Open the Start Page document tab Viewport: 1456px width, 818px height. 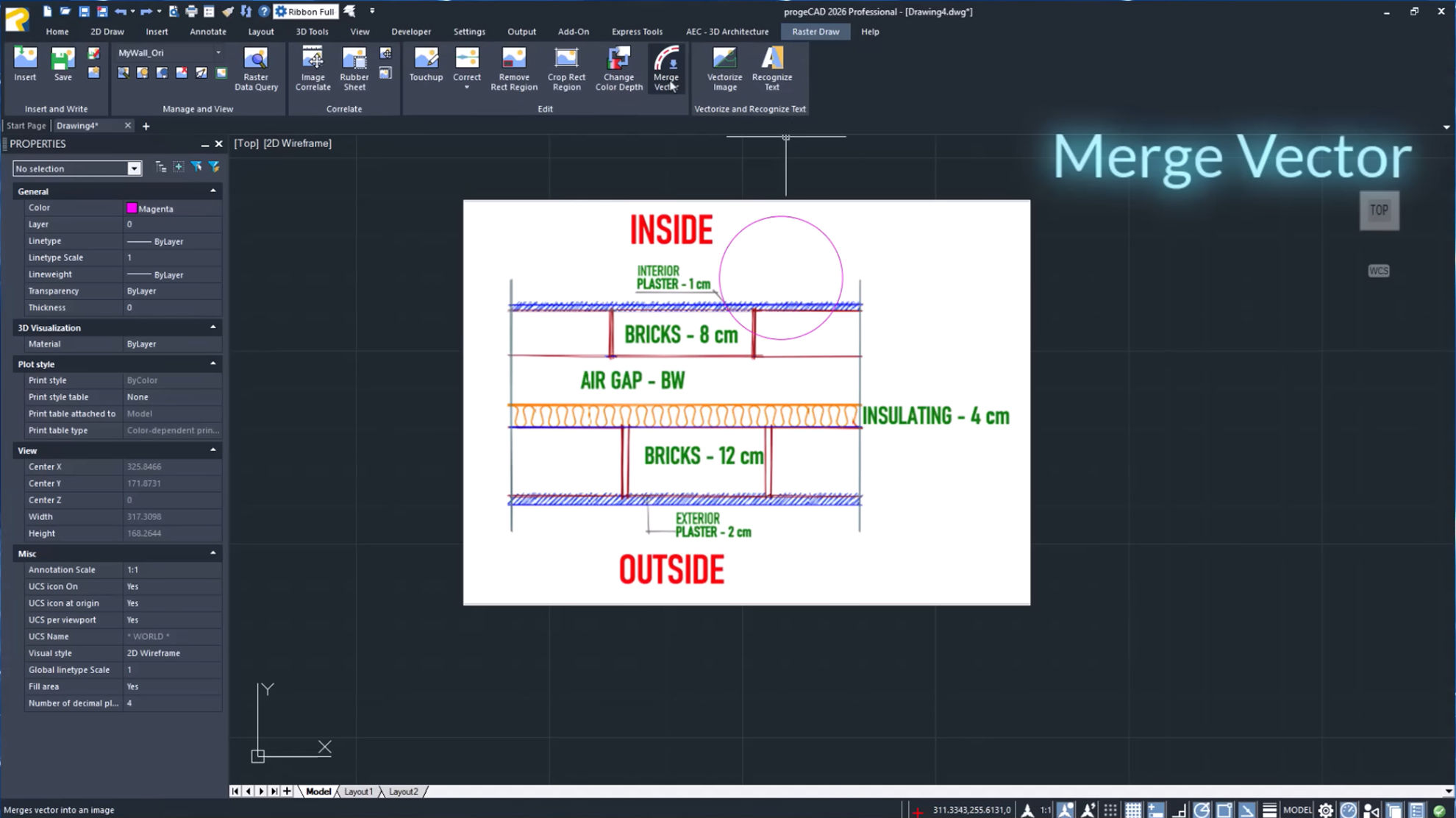pos(26,126)
